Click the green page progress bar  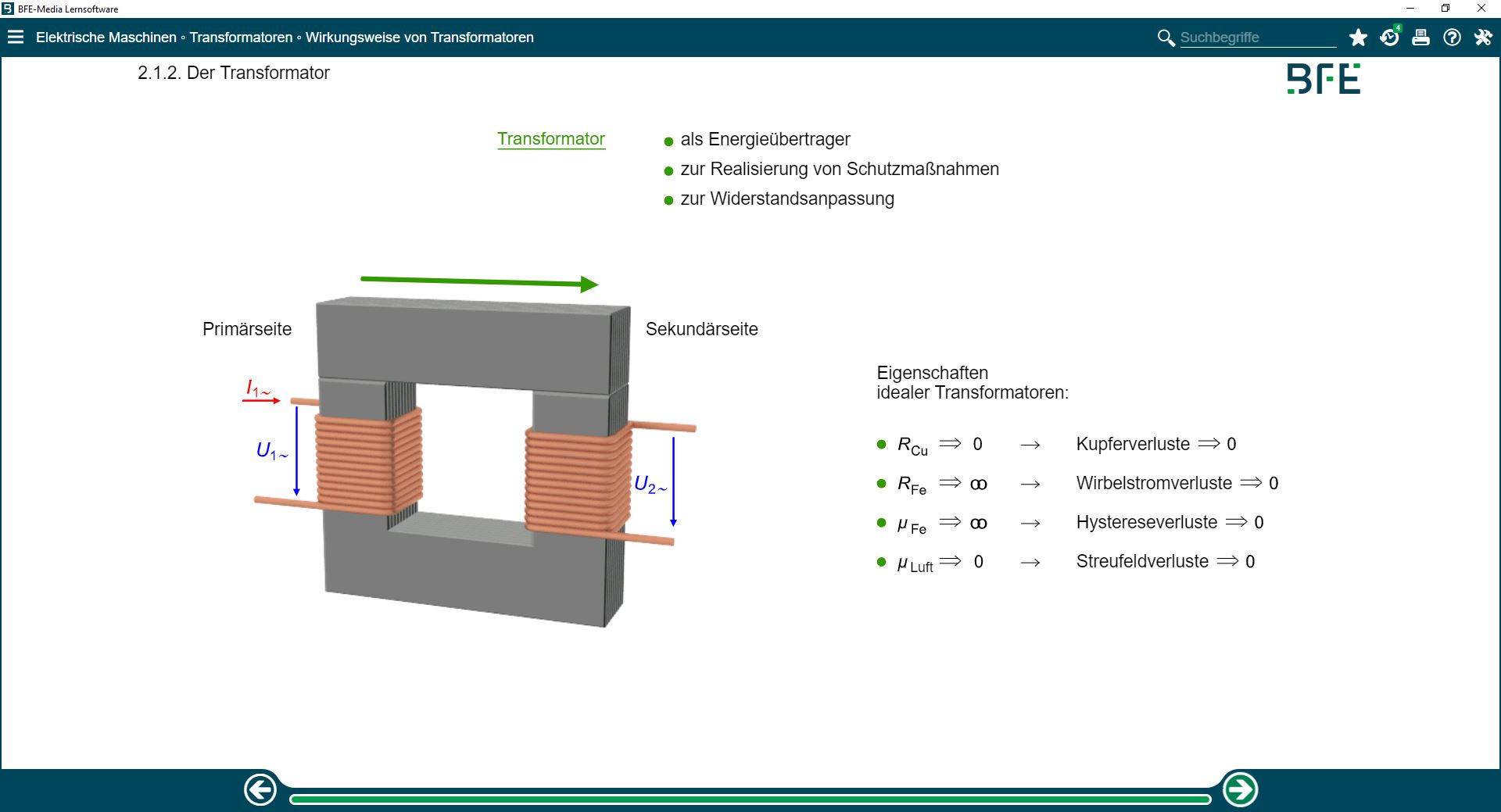point(749,799)
